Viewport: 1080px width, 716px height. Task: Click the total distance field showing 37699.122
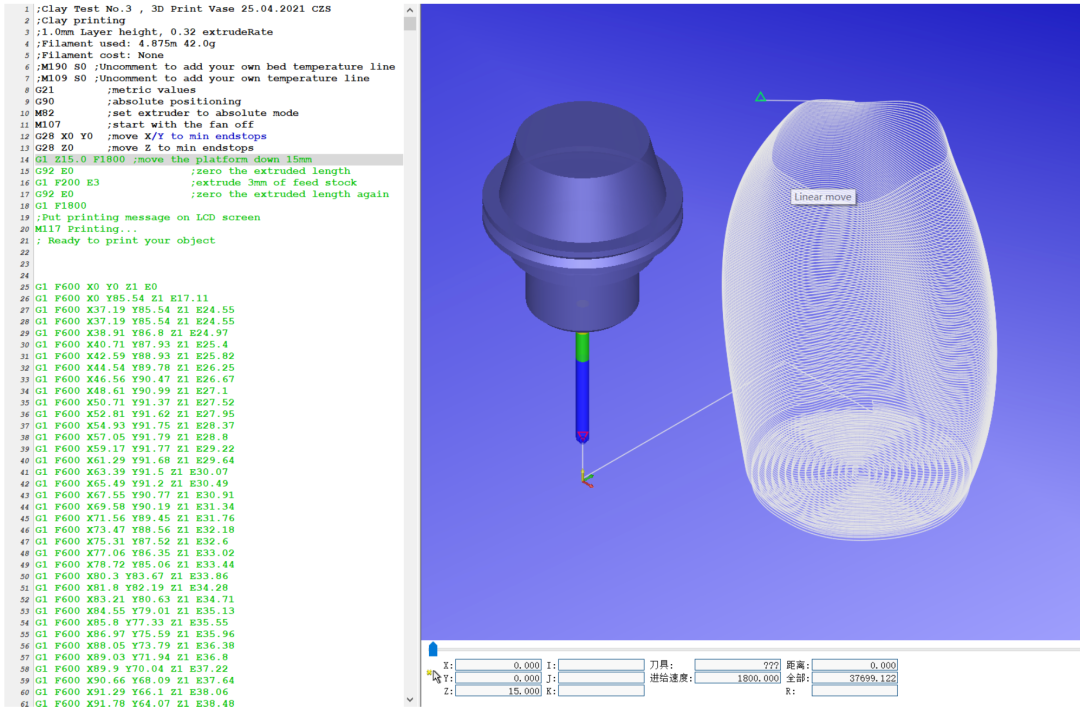[854, 678]
